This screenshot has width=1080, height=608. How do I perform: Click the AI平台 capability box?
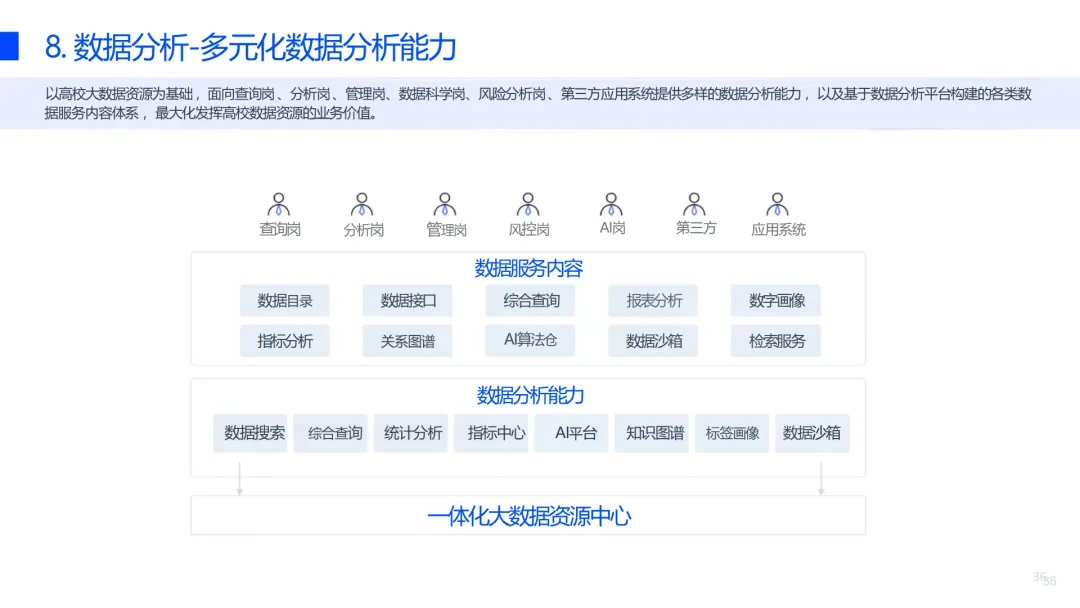pos(572,433)
